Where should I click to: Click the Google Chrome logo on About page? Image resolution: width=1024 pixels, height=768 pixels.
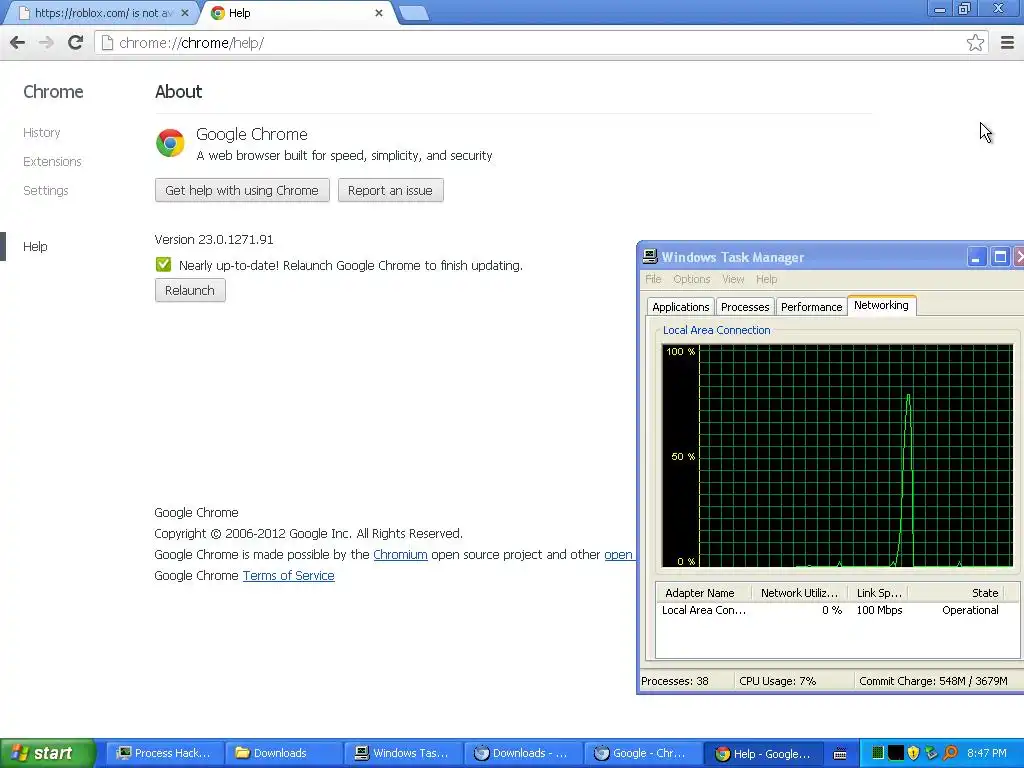(x=170, y=142)
